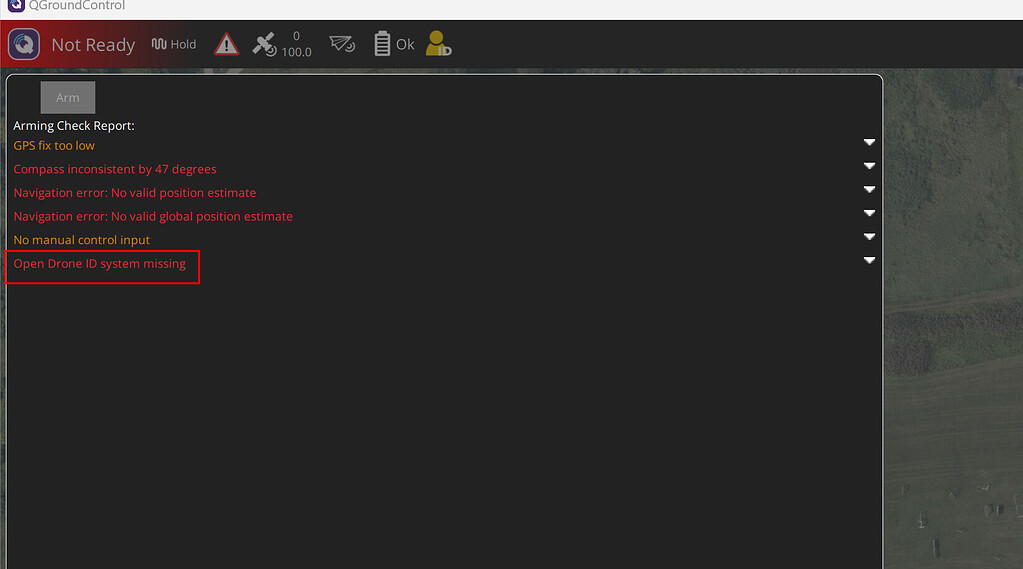Screen dimensions: 1023x569
Task: Select the Open Drone ID system missing message
Action: [x=100, y=264]
